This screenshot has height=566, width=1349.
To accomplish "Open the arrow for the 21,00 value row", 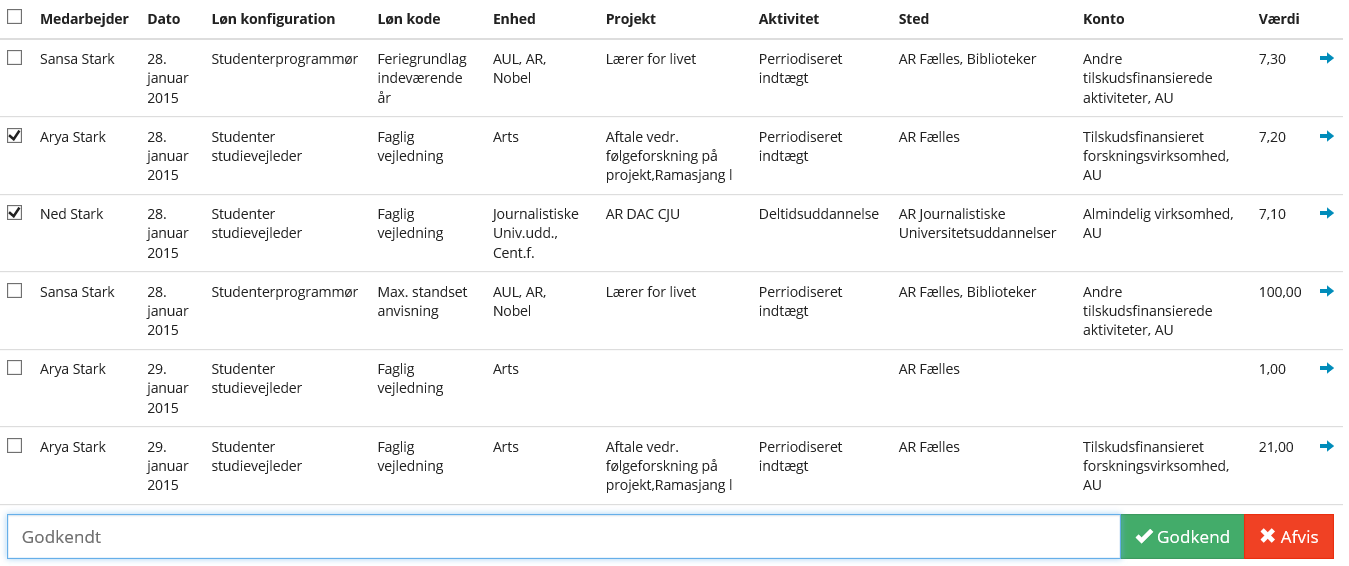I will 1327,447.
